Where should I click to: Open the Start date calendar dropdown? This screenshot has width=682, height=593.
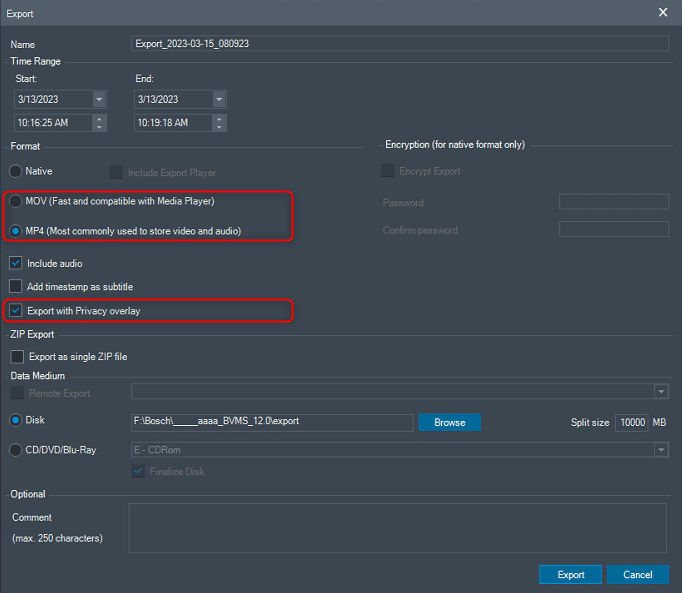click(x=99, y=99)
